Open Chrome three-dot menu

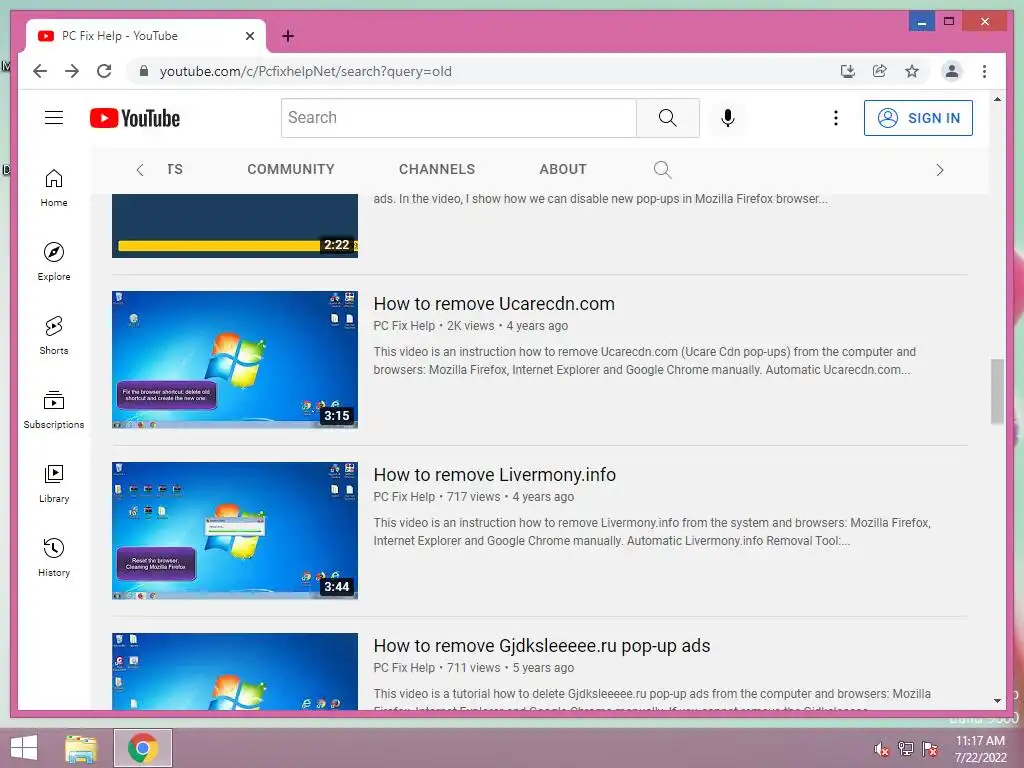[984, 71]
